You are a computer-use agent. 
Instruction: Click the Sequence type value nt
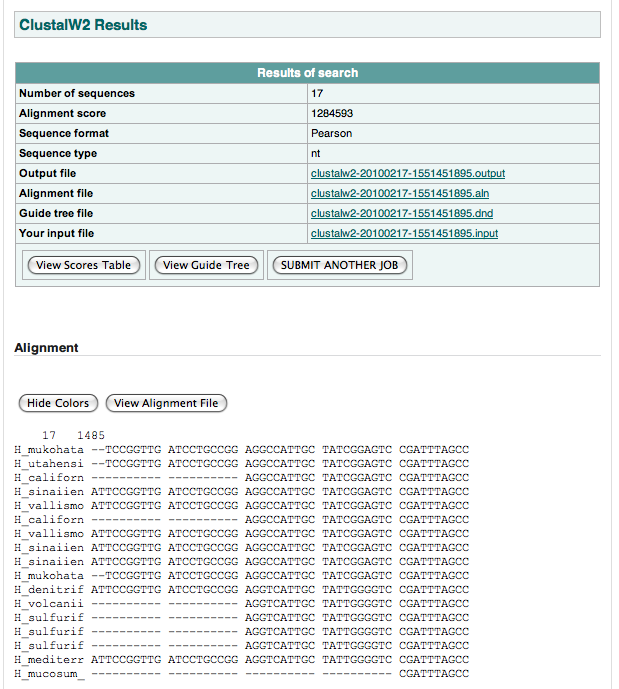(x=315, y=154)
